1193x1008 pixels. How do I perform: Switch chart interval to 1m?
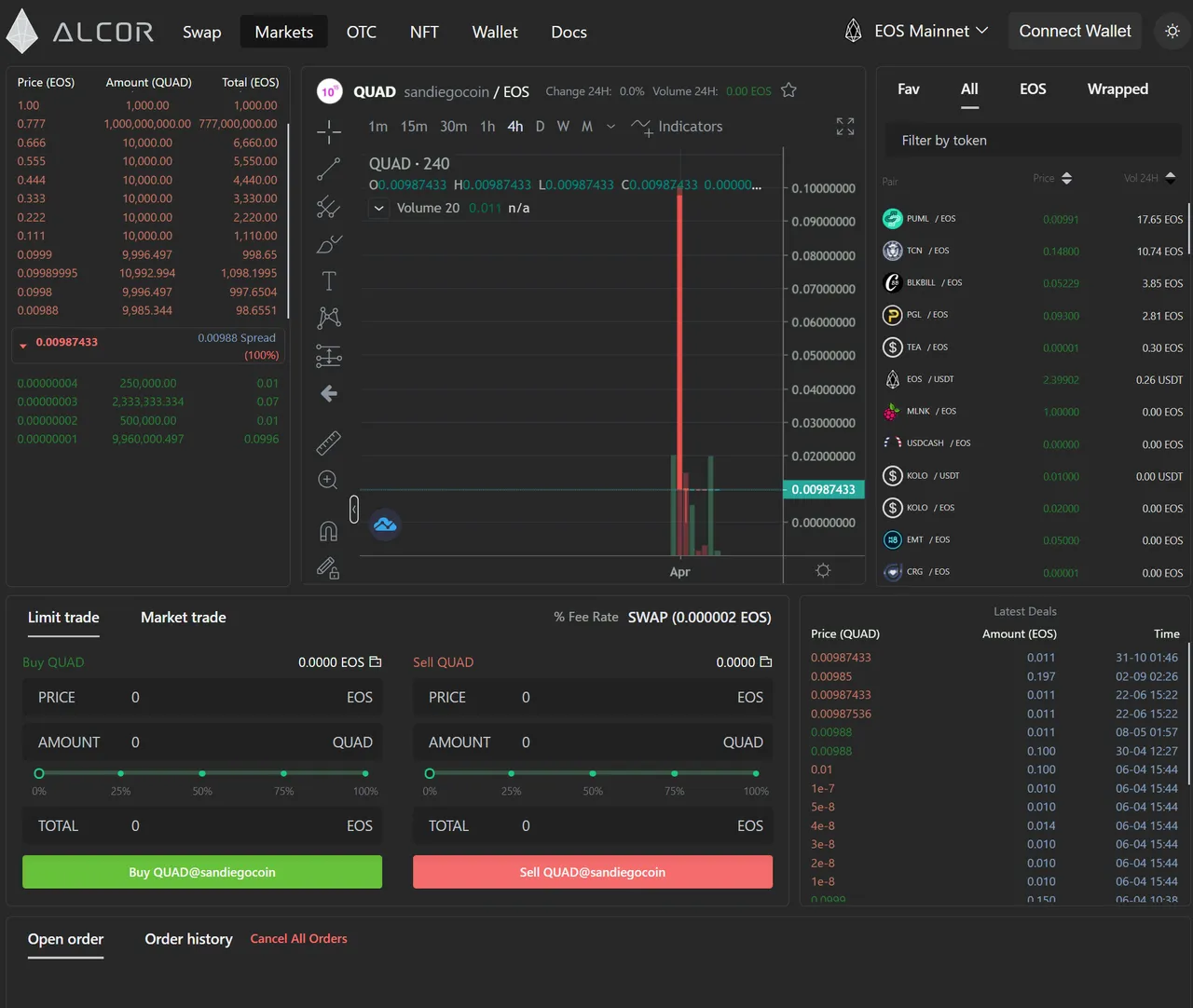[x=377, y=127]
